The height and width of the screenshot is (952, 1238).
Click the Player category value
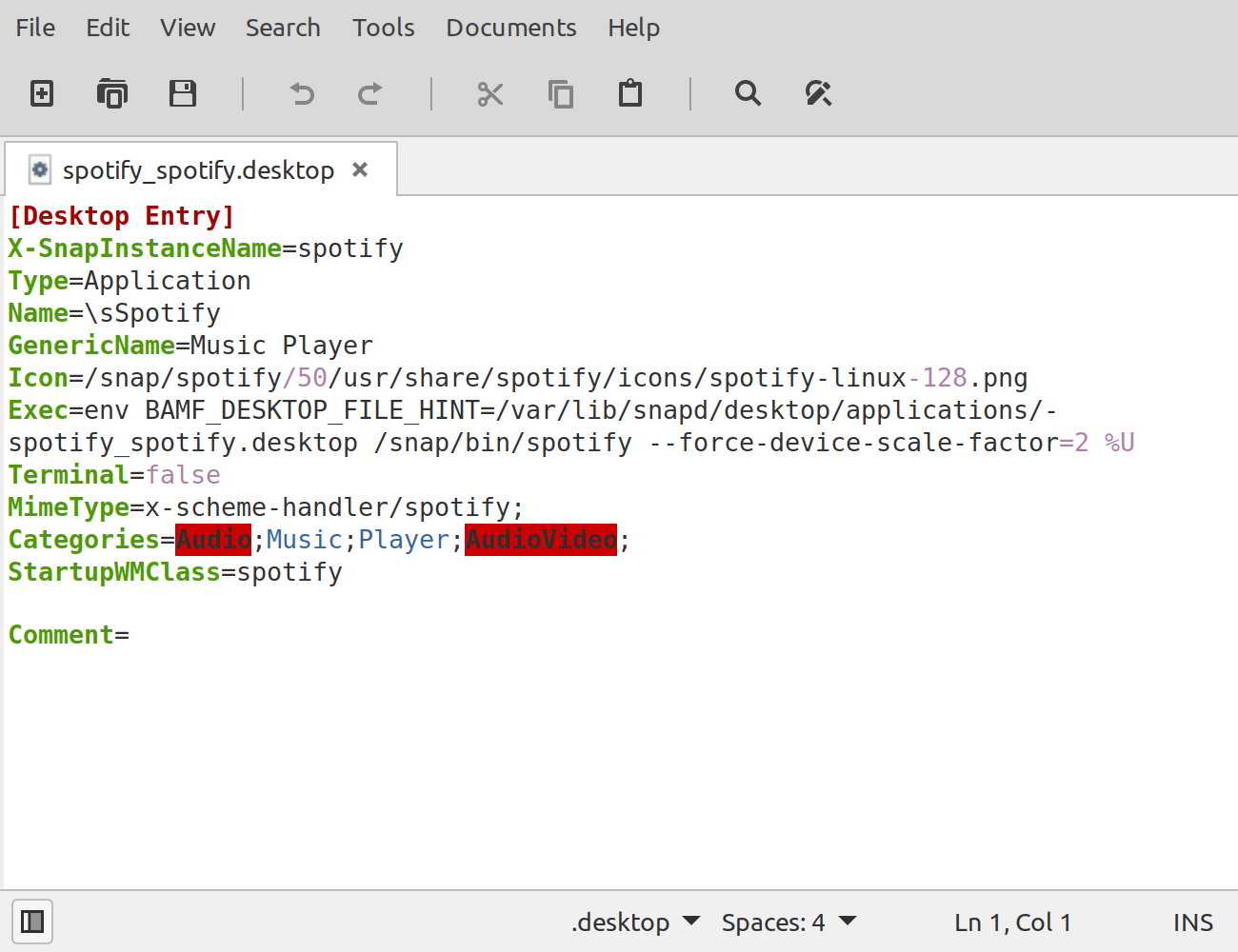[x=404, y=540]
